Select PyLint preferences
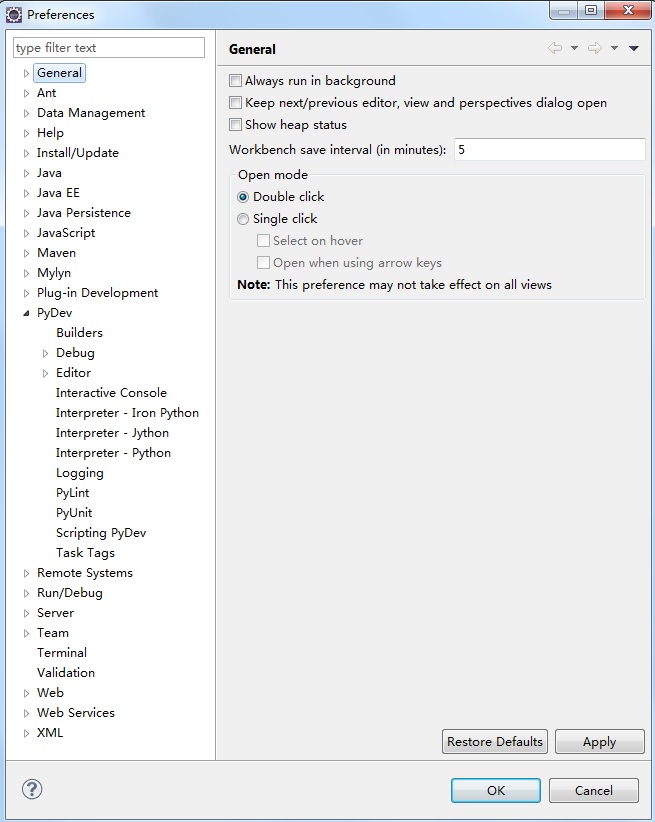655x822 pixels. pos(72,493)
